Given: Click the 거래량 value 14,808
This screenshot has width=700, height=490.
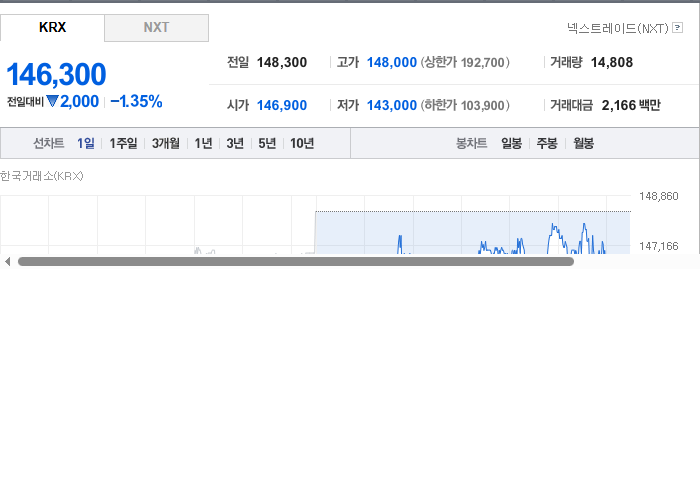Looking at the screenshot, I should (x=612, y=62).
